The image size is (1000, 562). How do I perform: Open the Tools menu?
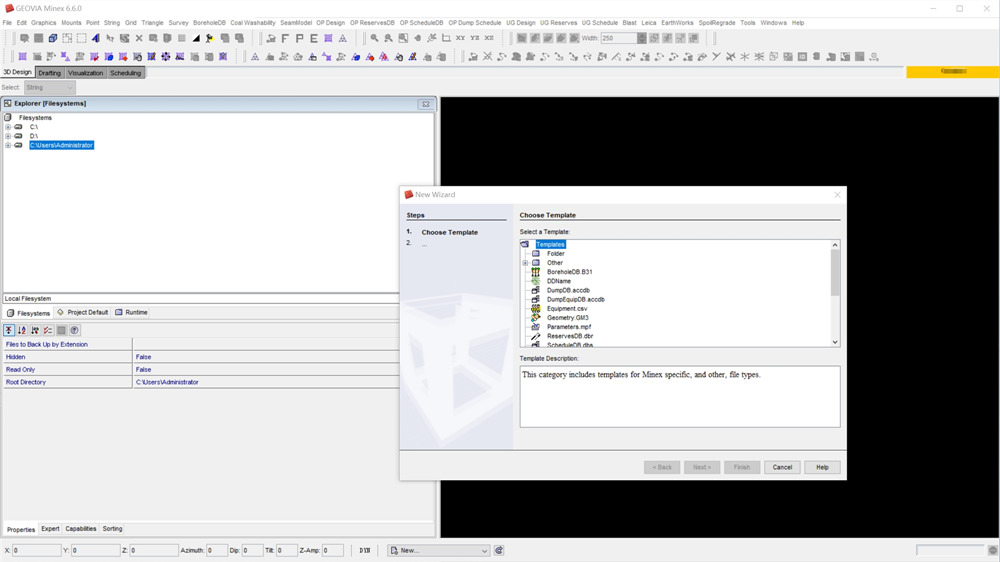click(747, 22)
